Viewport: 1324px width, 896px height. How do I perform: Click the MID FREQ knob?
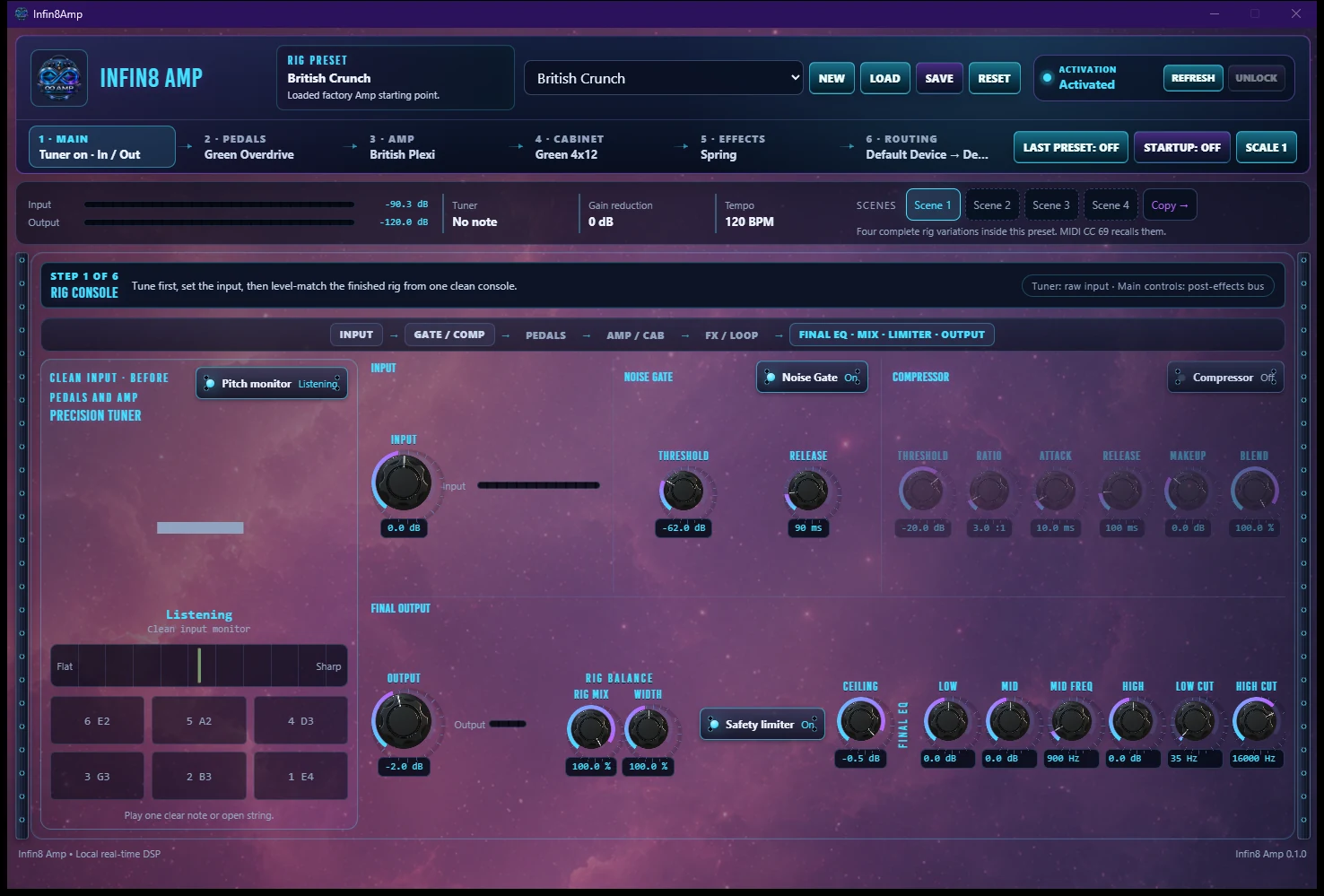[x=1071, y=720]
